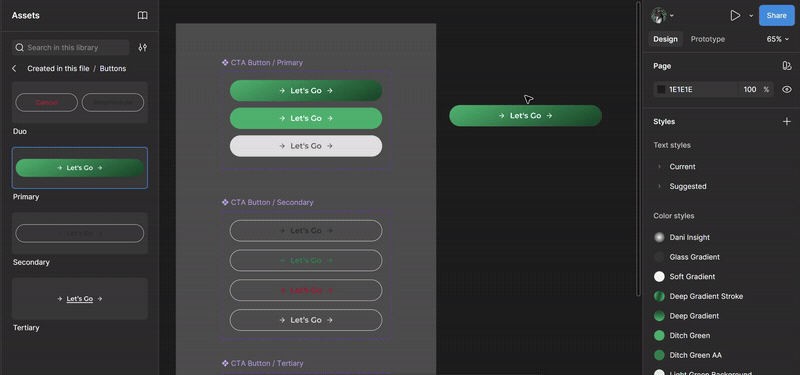Open the user avatar dropdown
The image size is (800, 375).
pos(663,15)
